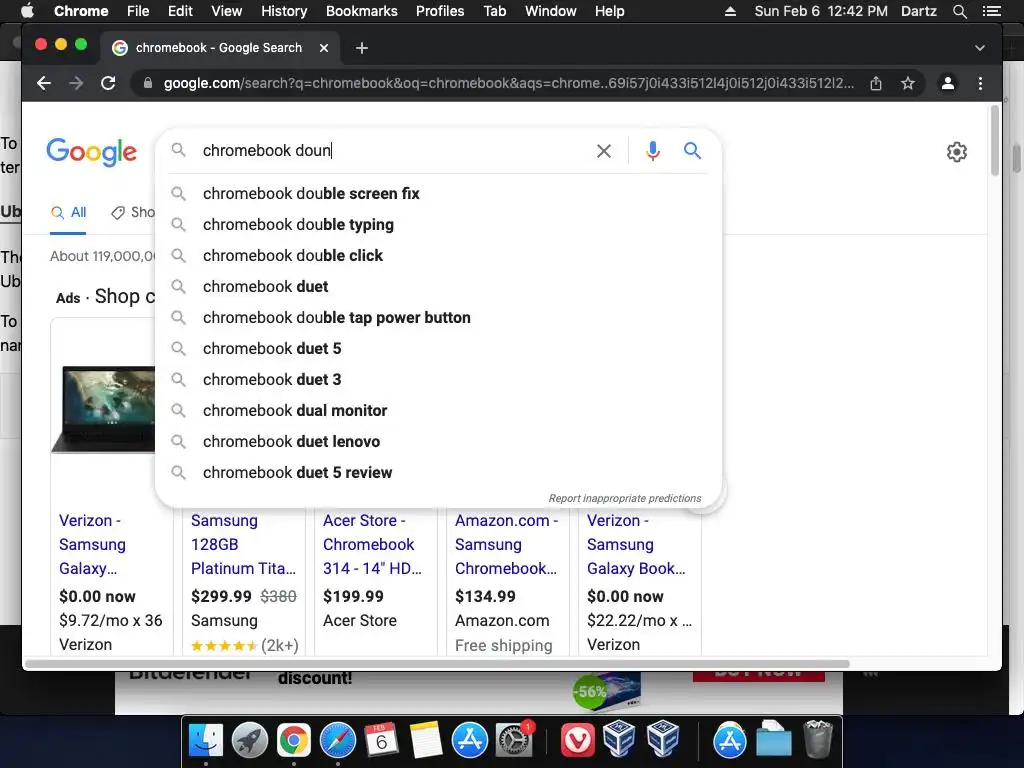Open Chrome three-dot menu

tap(980, 83)
